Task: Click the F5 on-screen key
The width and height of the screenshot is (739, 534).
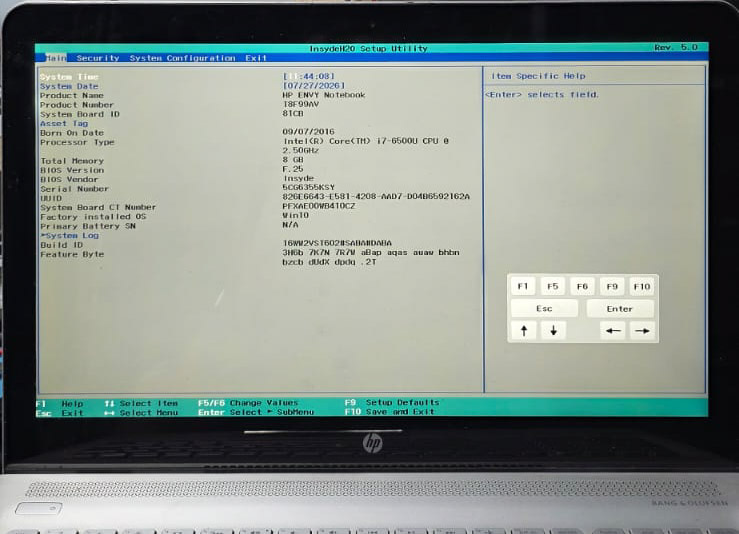Action: click(x=552, y=286)
